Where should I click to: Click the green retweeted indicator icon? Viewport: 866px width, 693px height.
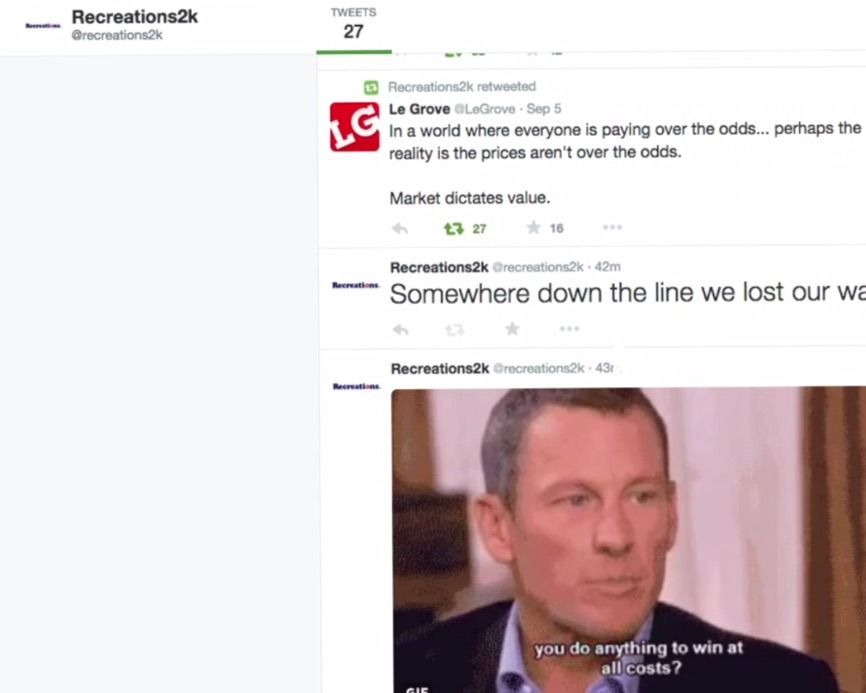[371, 87]
